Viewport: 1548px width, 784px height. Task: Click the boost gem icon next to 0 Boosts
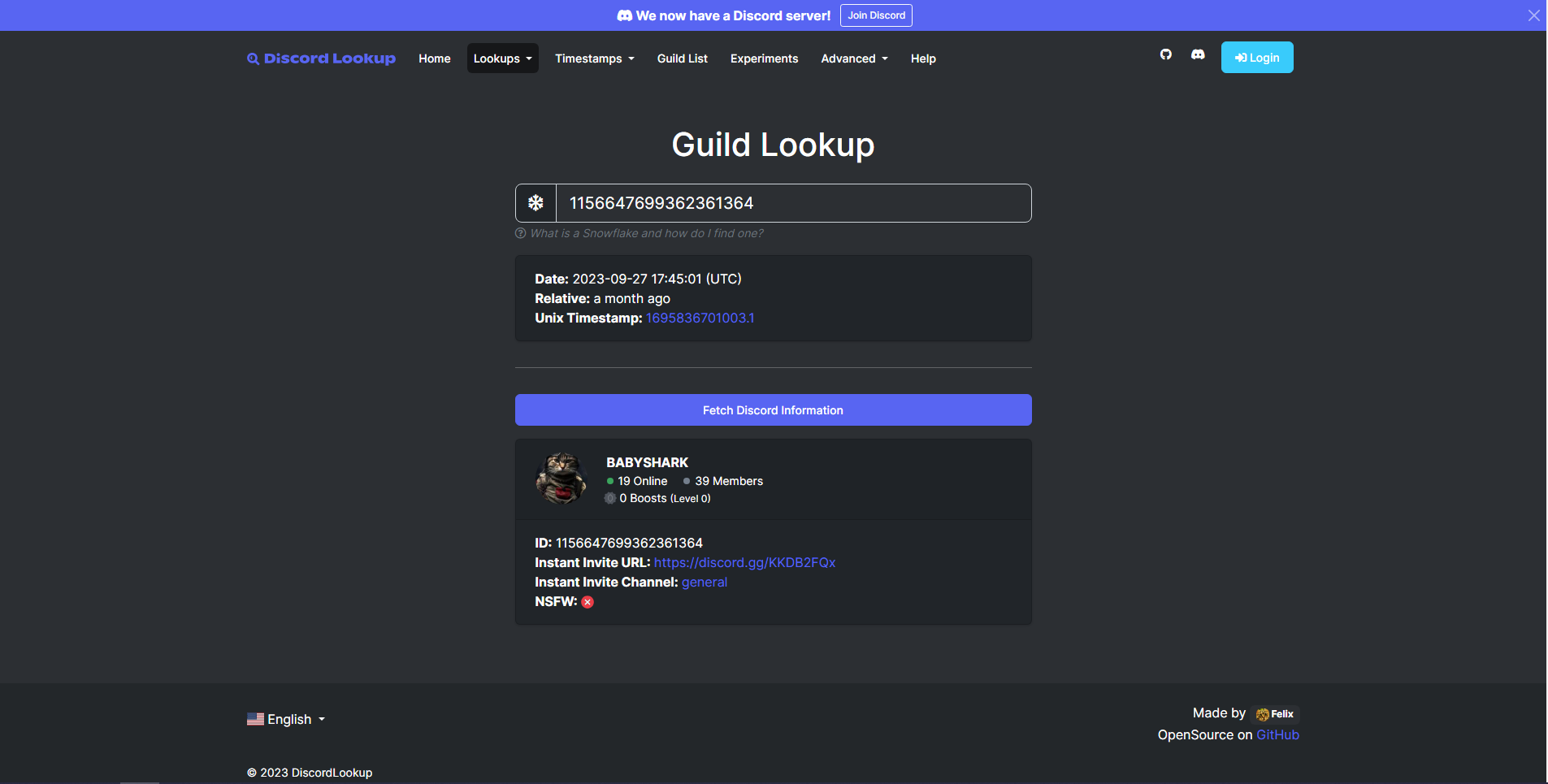tap(610, 499)
